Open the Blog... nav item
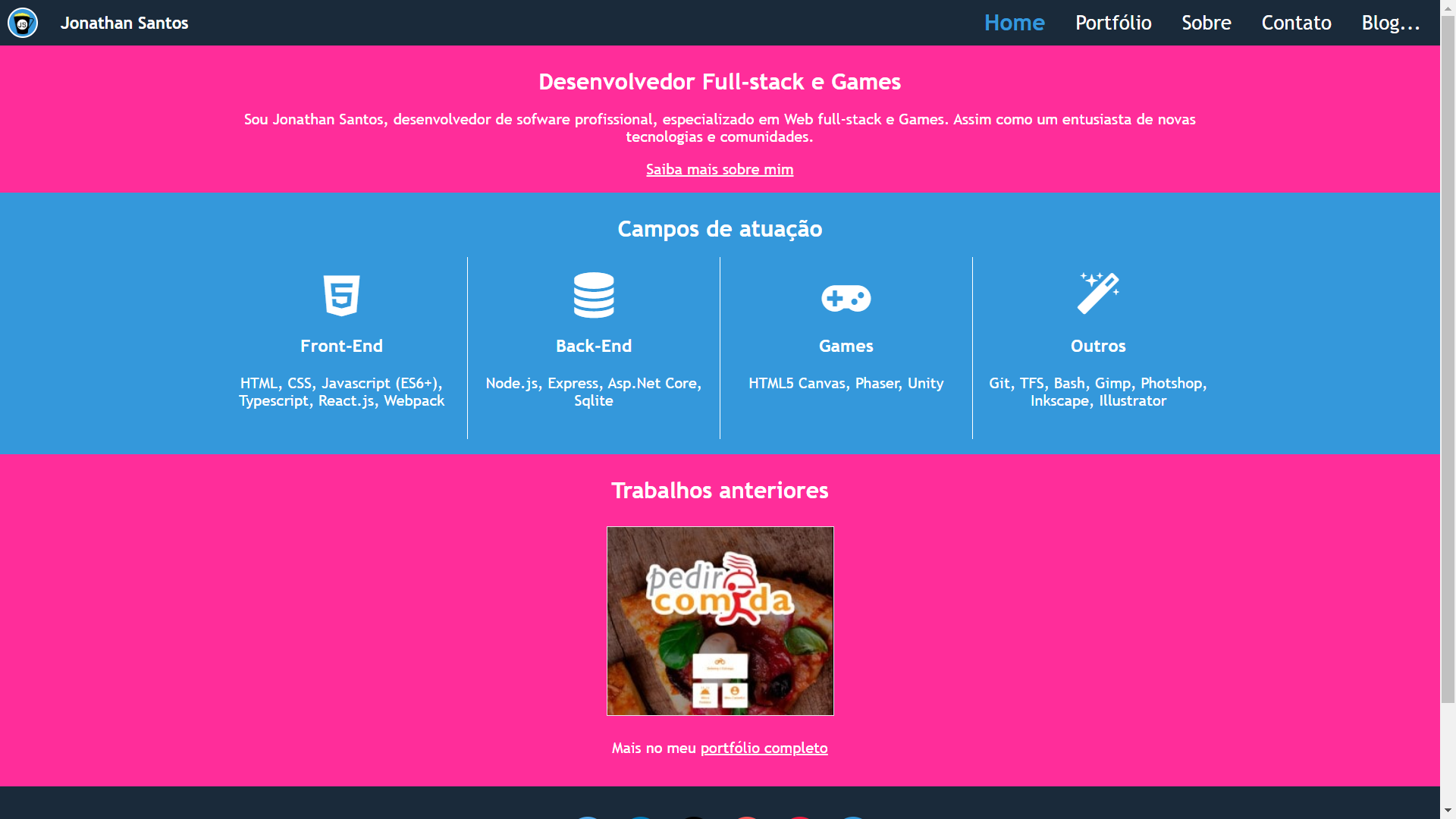 click(x=1391, y=23)
